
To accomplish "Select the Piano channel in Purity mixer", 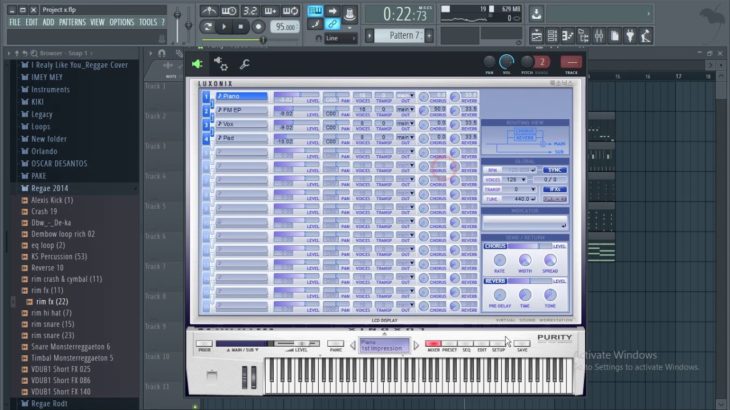I will tap(242, 96).
